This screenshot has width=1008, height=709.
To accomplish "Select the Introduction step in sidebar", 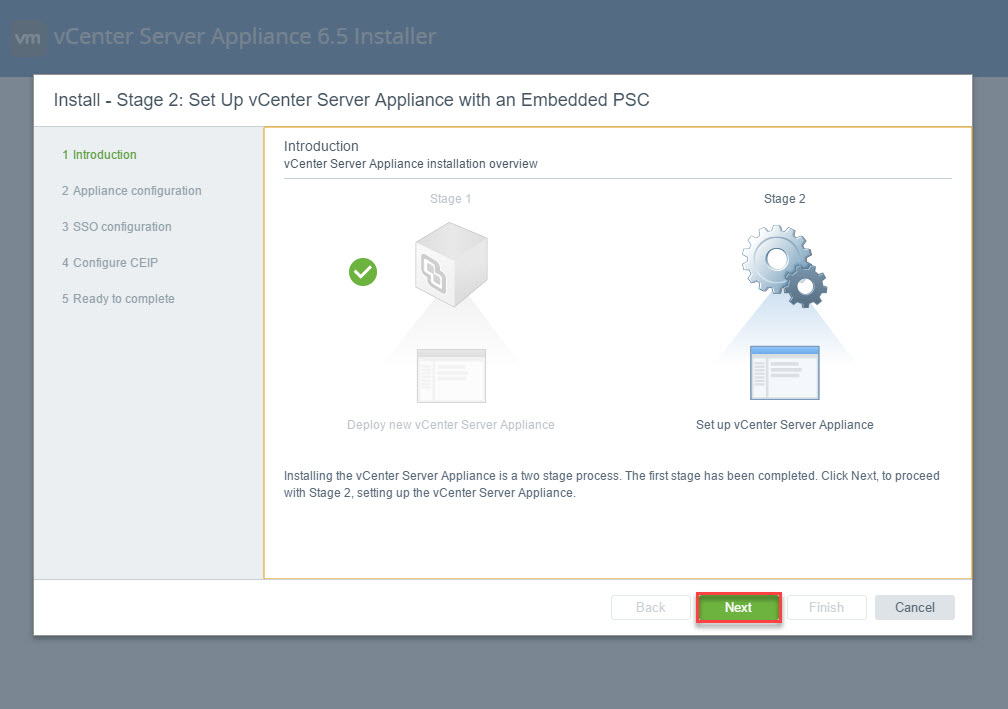I will click(x=99, y=155).
